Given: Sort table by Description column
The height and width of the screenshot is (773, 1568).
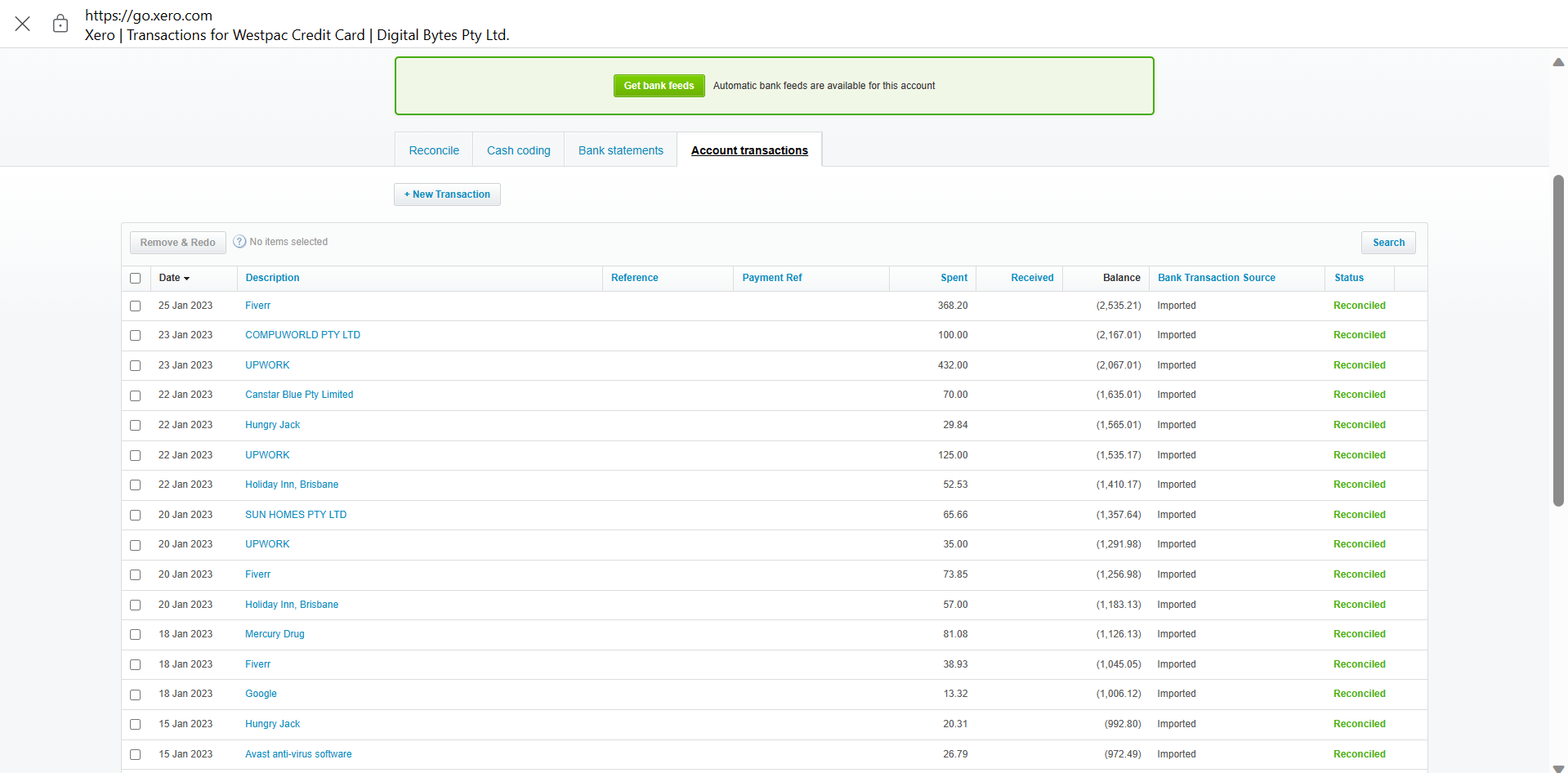Looking at the screenshot, I should 272,278.
